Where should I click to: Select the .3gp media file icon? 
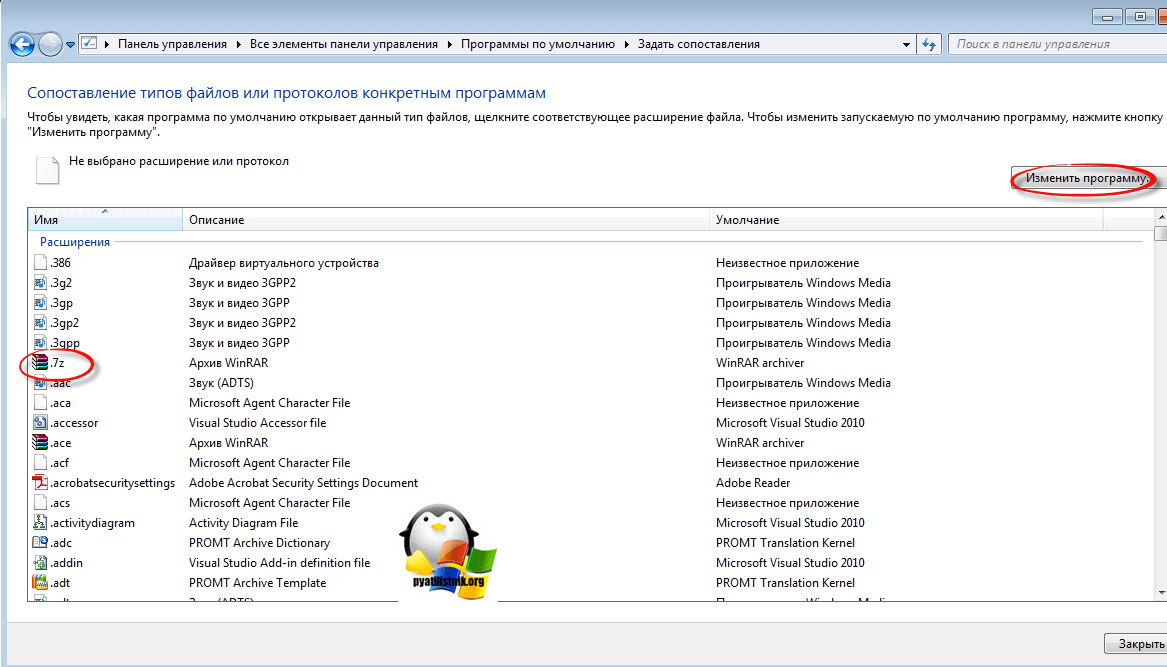pyautogui.click(x=40, y=303)
